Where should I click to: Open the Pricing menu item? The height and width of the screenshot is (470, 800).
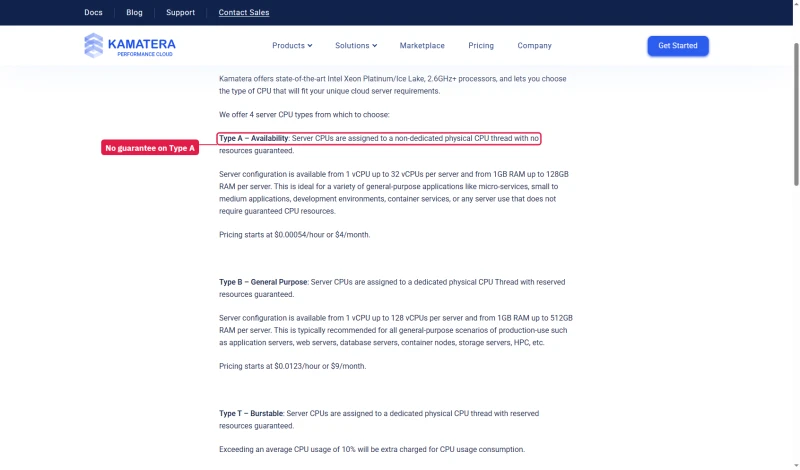(481, 45)
